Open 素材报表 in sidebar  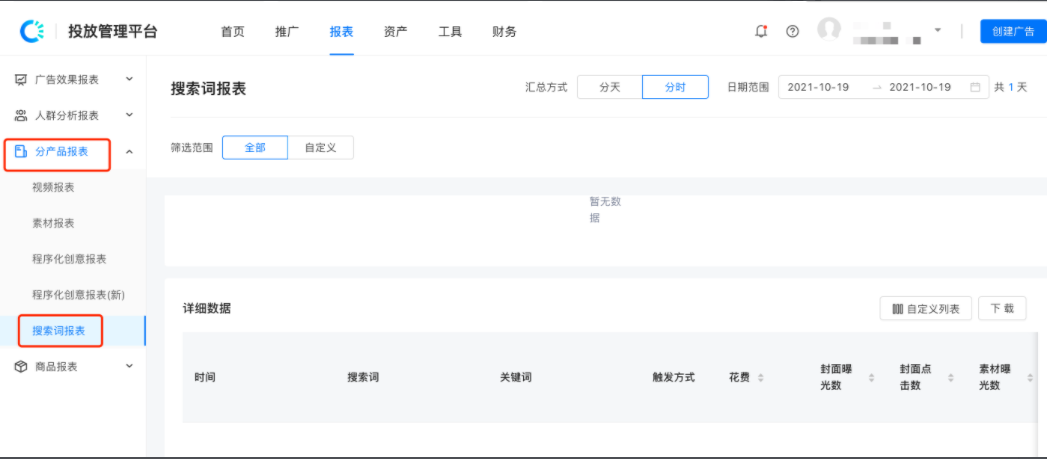[53, 223]
